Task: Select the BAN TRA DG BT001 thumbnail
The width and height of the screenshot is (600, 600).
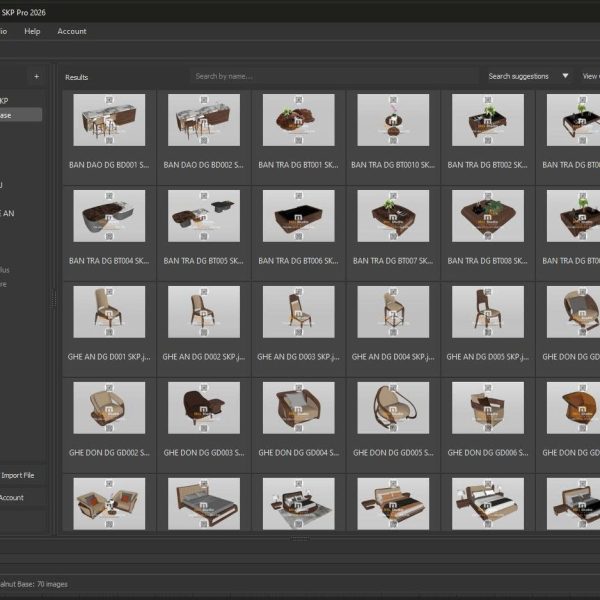Action: (x=298, y=120)
